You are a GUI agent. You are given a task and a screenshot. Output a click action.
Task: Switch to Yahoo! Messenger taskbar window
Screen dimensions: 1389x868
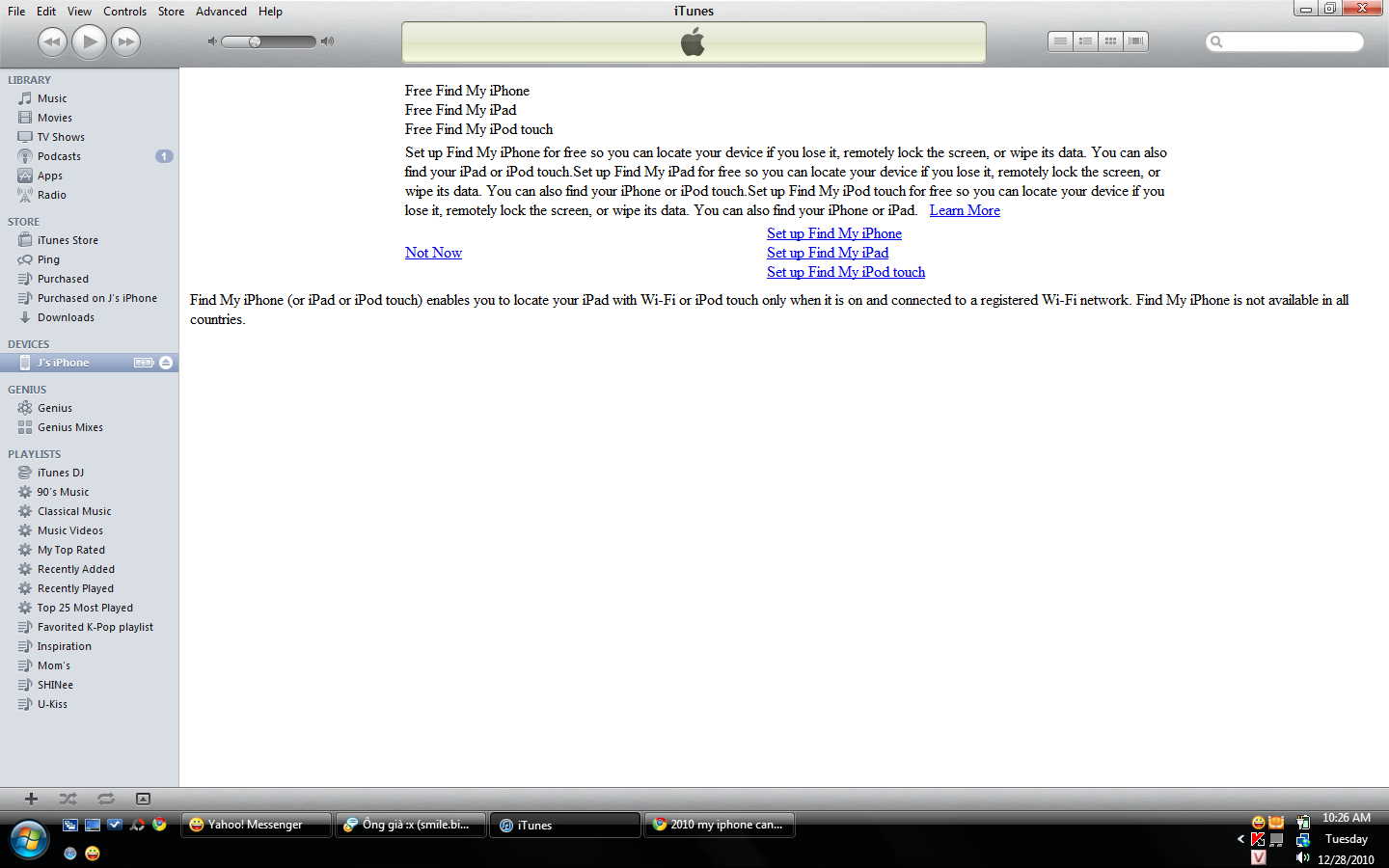click(x=256, y=825)
